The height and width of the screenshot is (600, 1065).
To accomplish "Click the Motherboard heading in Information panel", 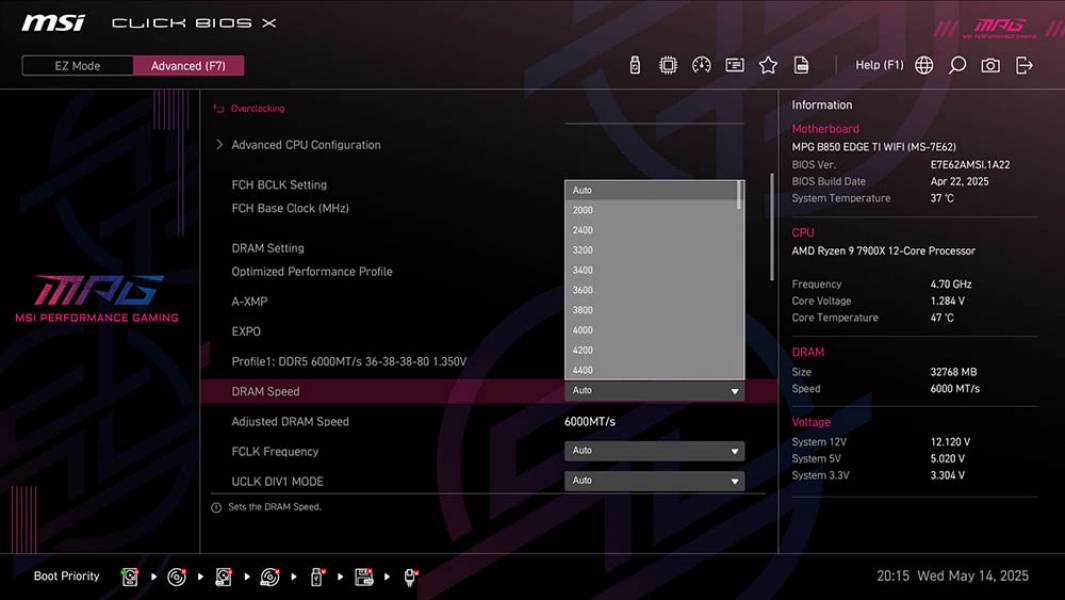I will tap(825, 129).
